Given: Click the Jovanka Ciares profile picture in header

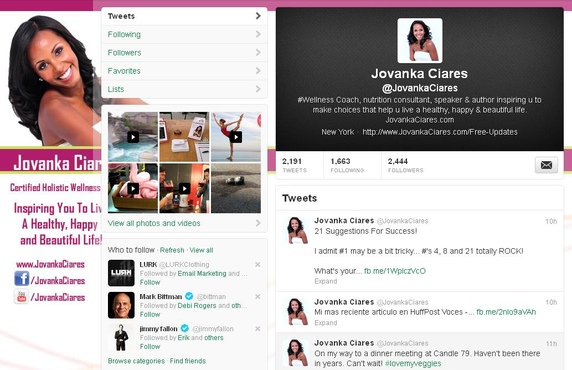Looking at the screenshot, I should click(420, 41).
